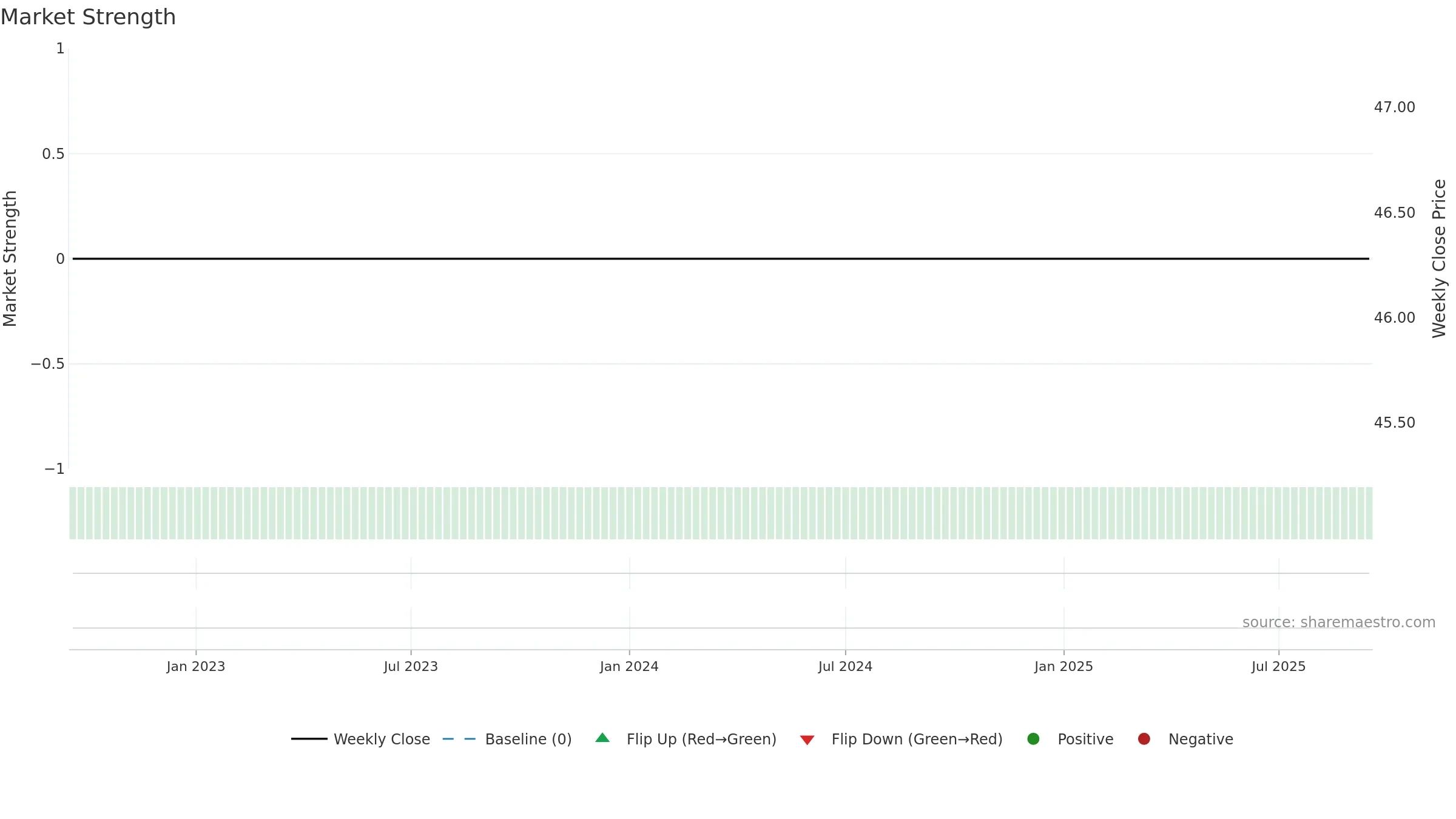Screen dimensions: 1456x819
Task: Click the Jan 2024 axis label
Action: (629, 666)
